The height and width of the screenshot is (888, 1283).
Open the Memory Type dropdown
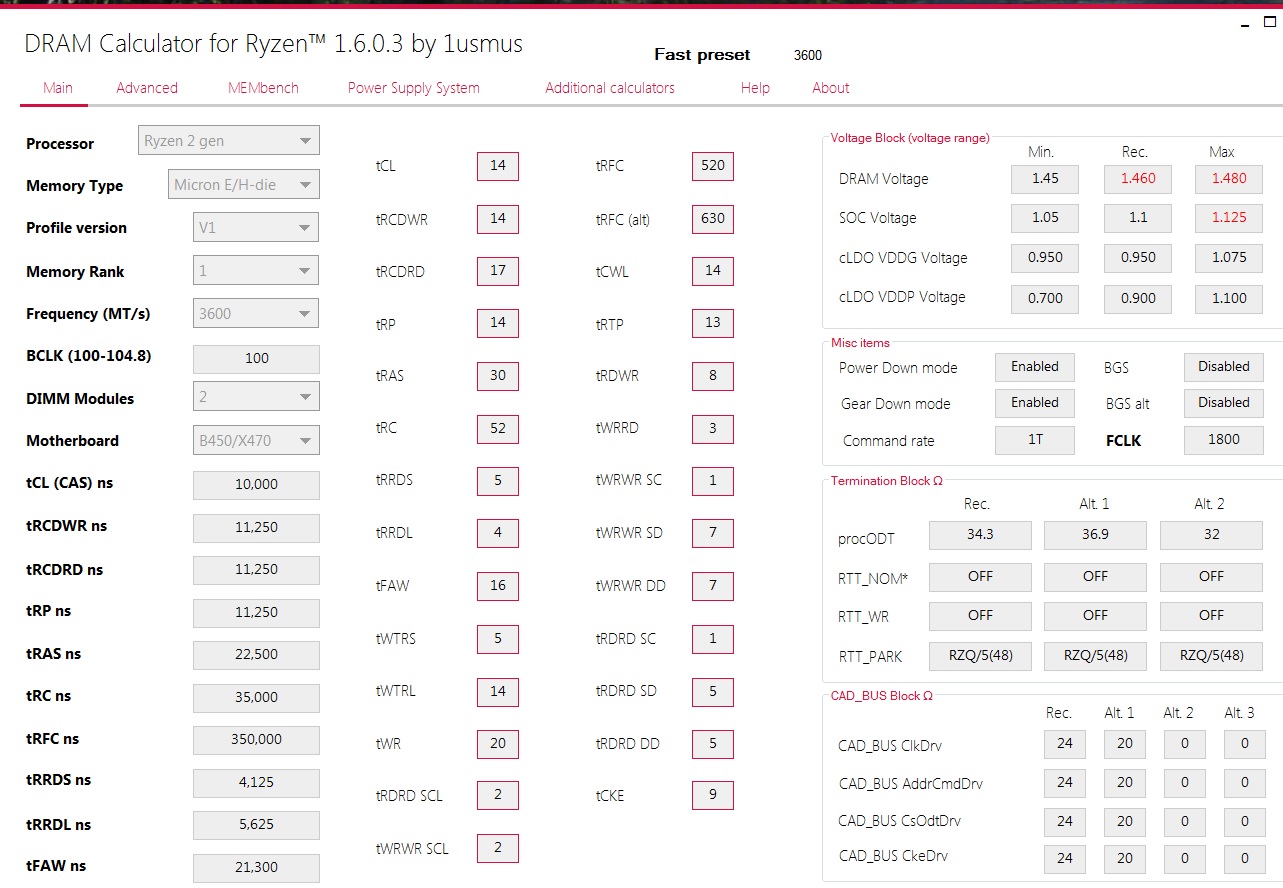(x=244, y=185)
